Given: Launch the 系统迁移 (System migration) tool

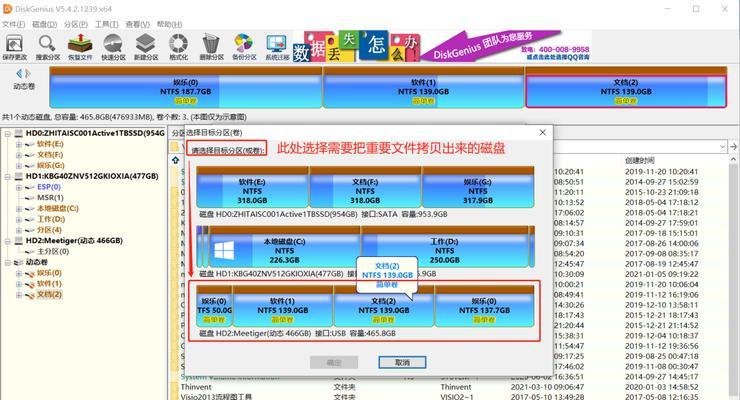Looking at the screenshot, I should point(277,47).
